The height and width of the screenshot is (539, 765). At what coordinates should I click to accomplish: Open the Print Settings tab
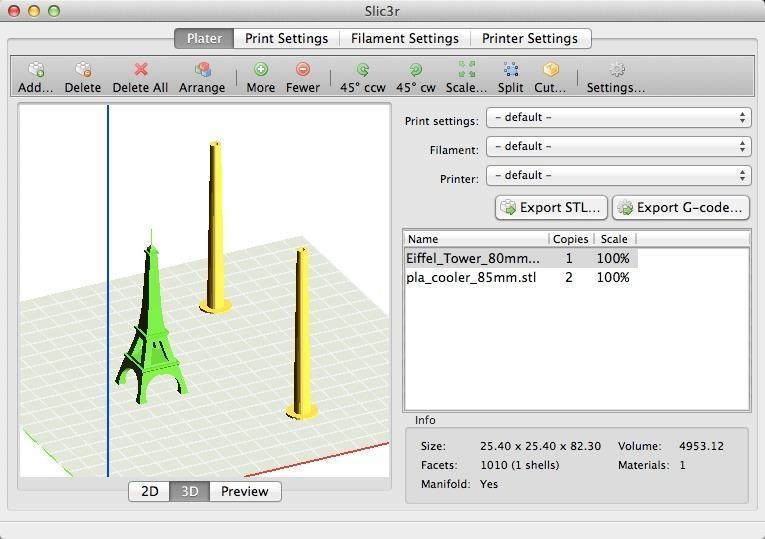click(x=286, y=39)
